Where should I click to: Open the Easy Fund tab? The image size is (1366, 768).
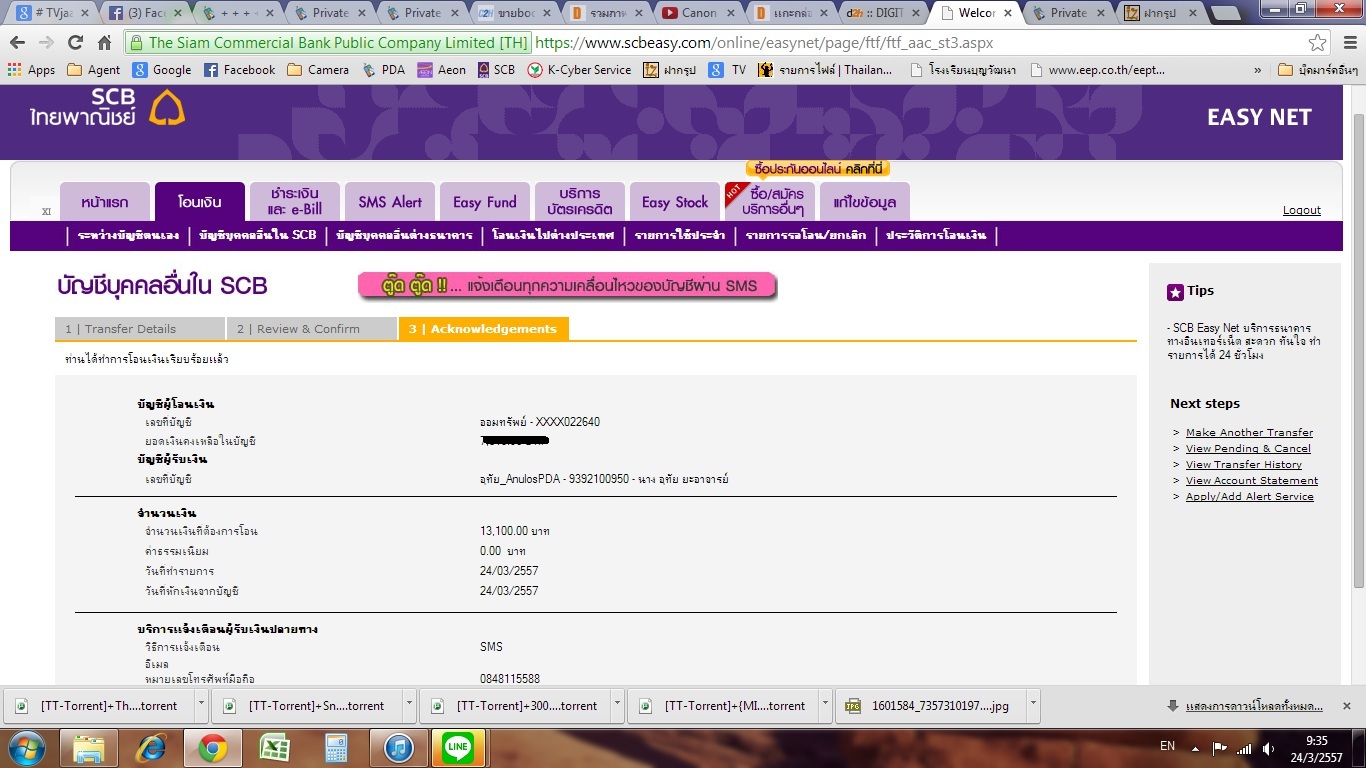(x=485, y=202)
